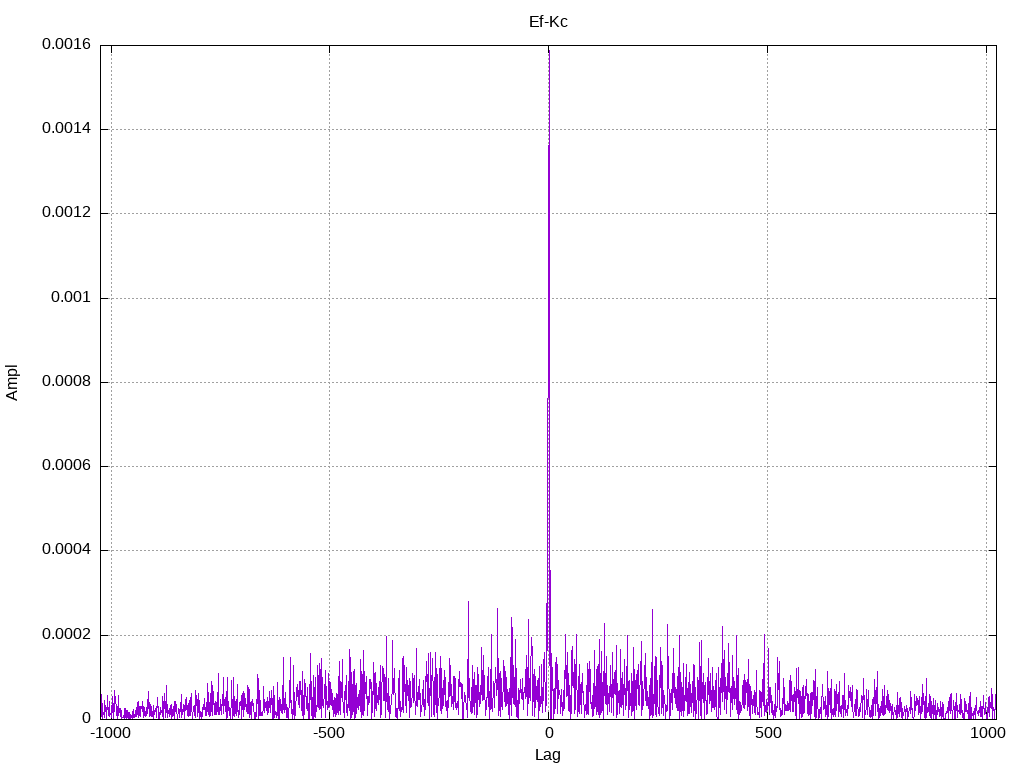
Task: Click the 0.0002 y-axis tick label
Action: [x=67, y=634]
